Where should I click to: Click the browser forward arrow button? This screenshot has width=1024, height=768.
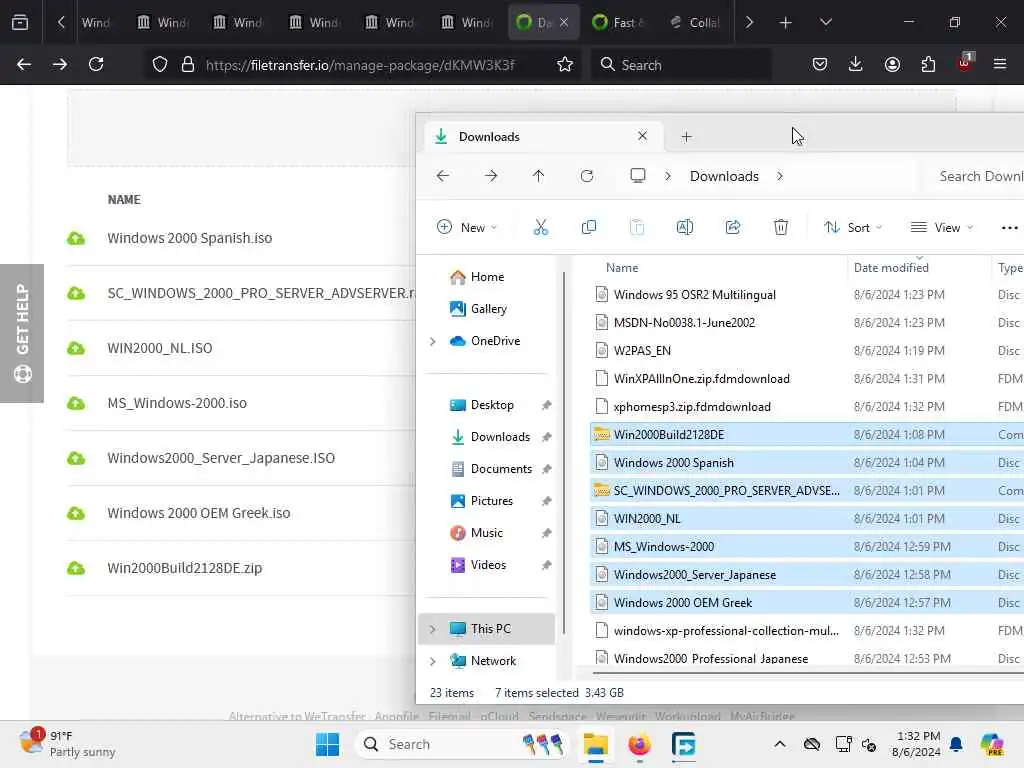point(59,64)
